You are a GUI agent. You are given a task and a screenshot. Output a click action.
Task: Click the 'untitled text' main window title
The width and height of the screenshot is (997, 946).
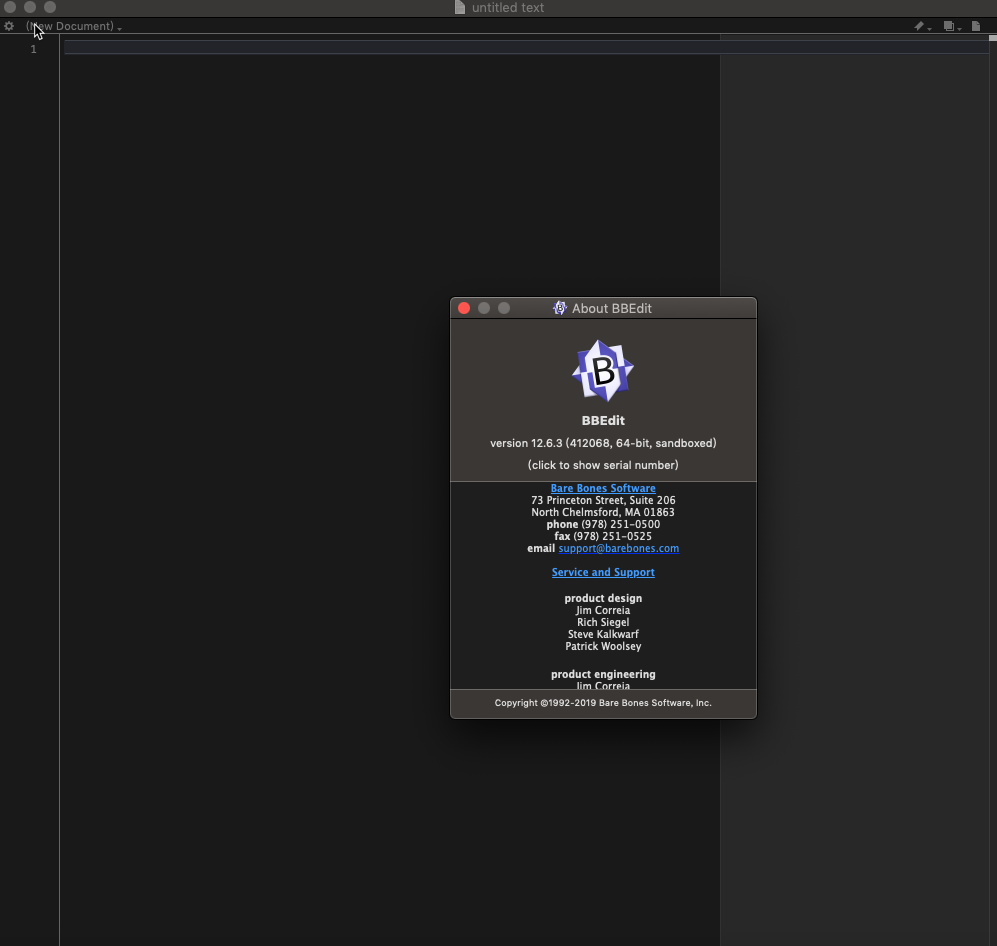pos(507,8)
